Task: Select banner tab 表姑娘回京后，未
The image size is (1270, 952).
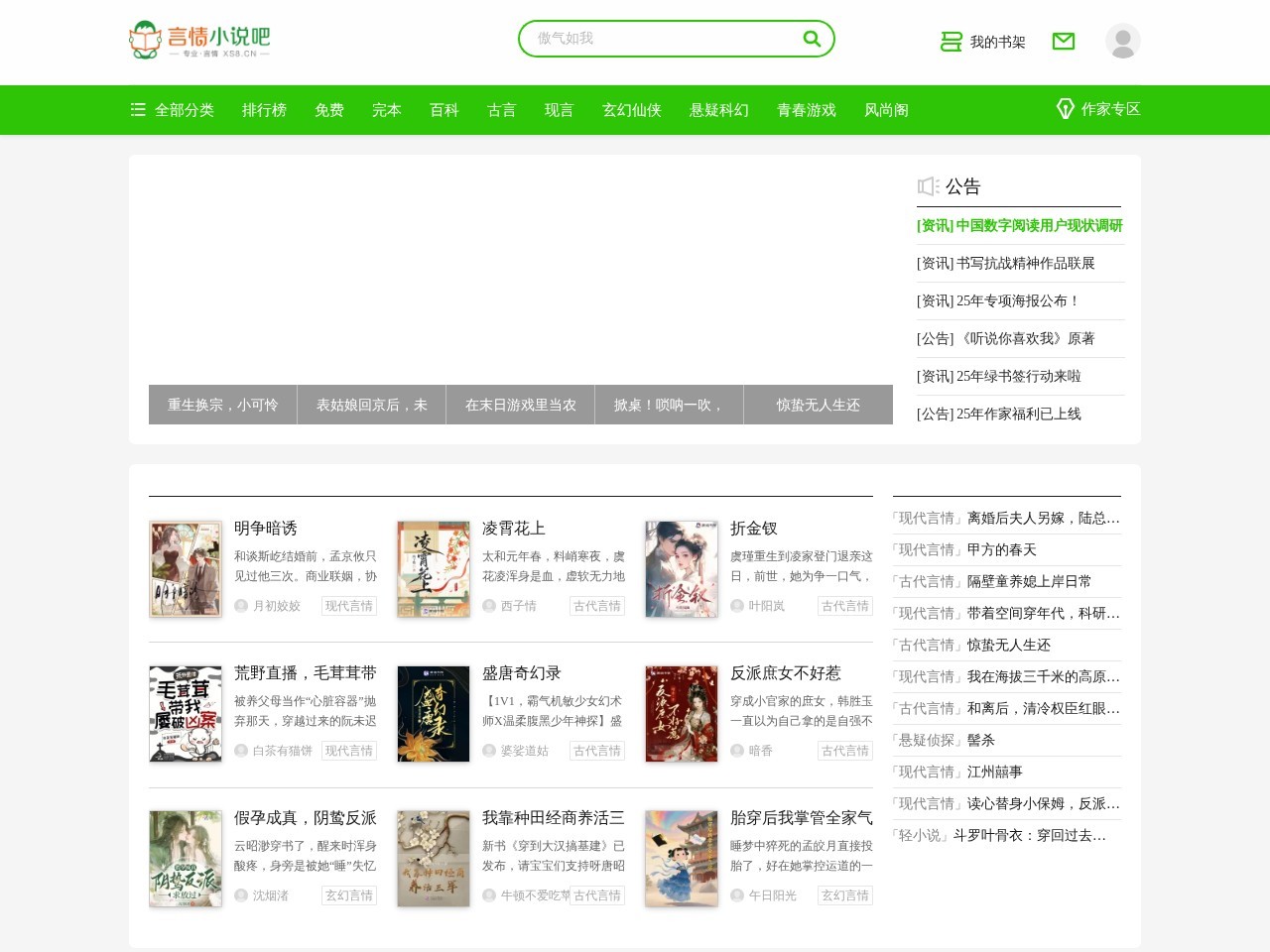Action: pos(372,405)
